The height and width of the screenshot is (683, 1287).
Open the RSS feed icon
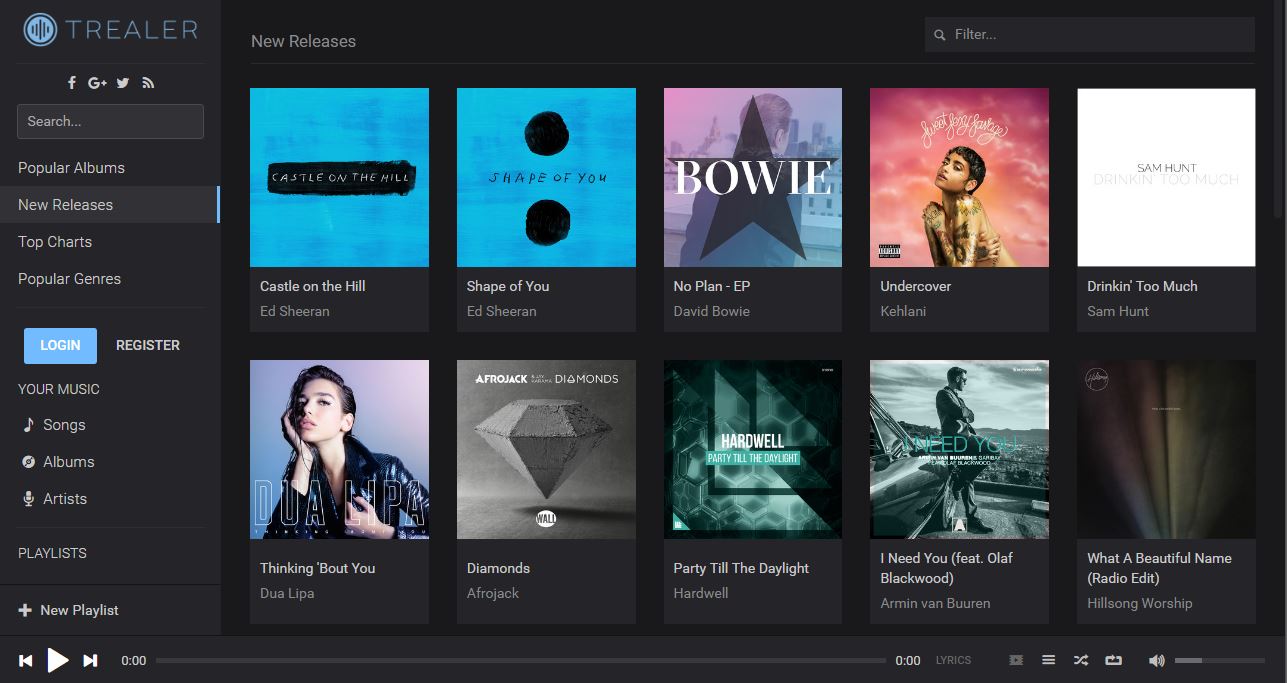tap(148, 83)
